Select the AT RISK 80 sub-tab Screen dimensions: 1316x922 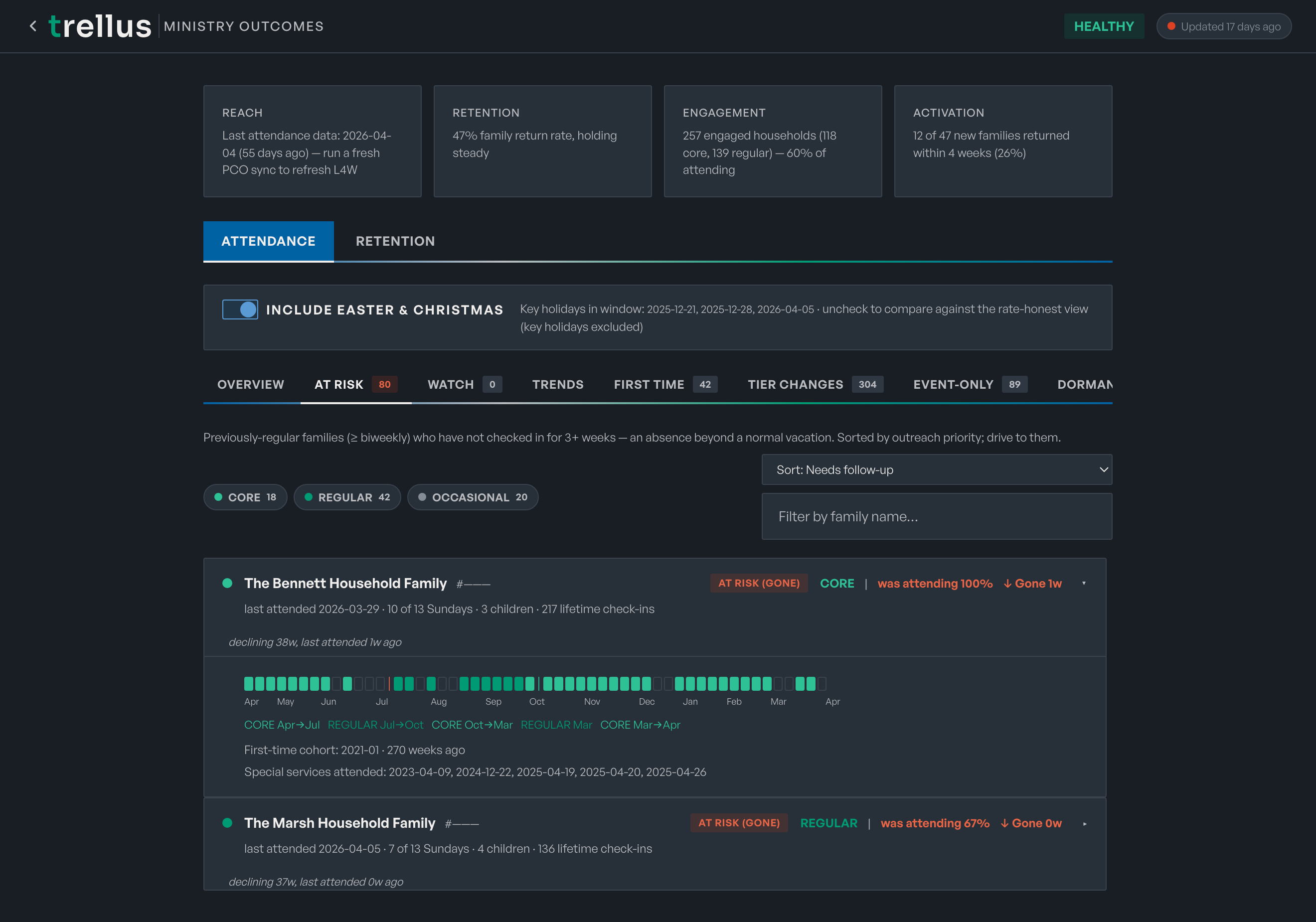(356, 385)
